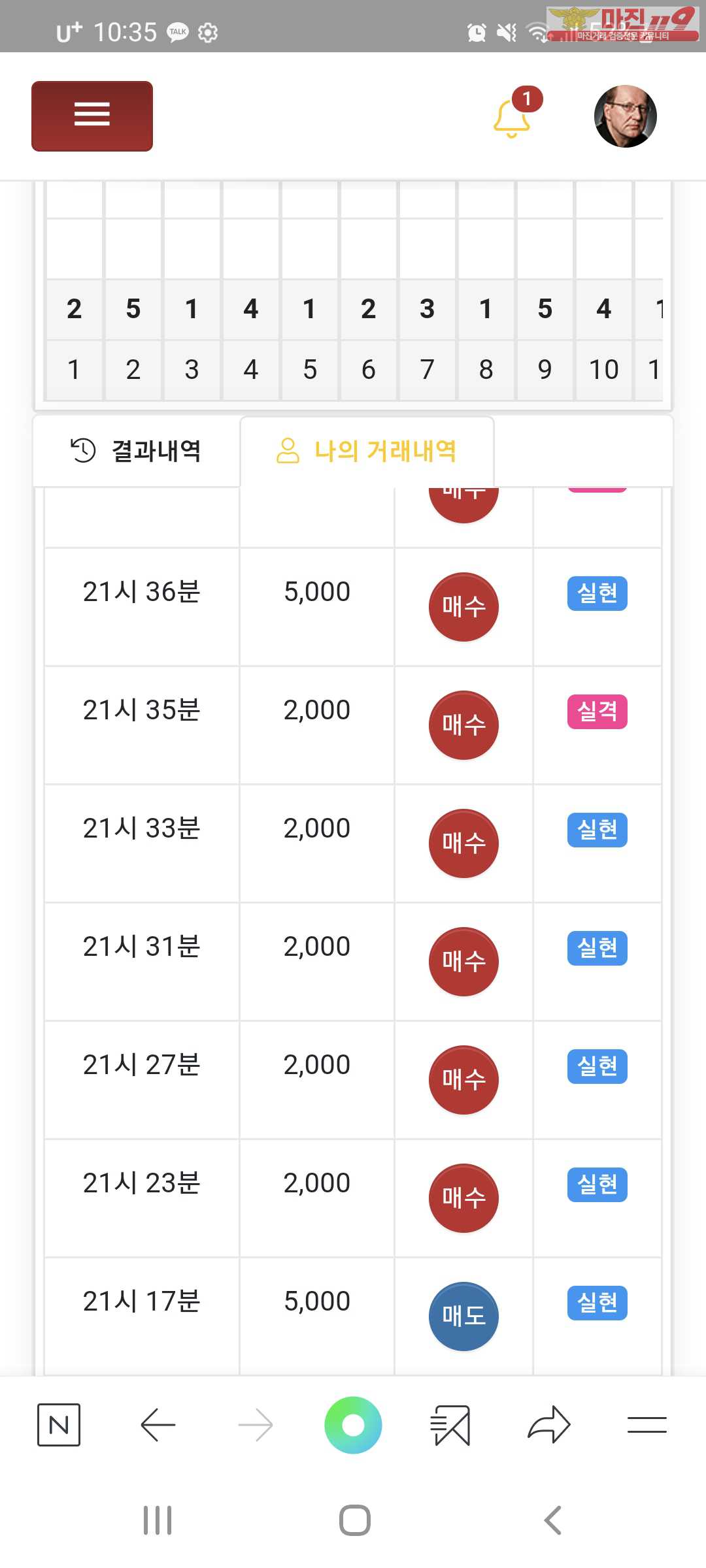Go forward with browser right arrow

[256, 1424]
